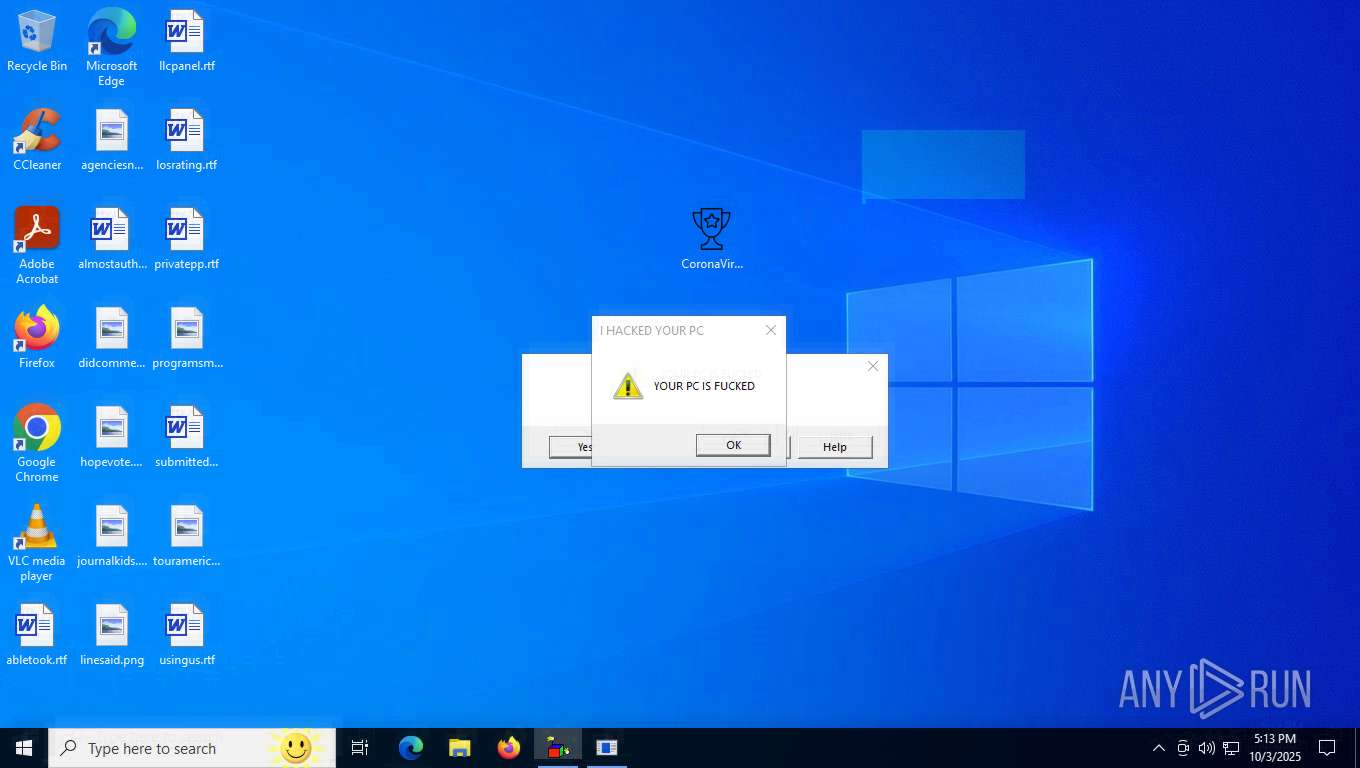Open the Recycle Bin desktop icon

coord(37,41)
